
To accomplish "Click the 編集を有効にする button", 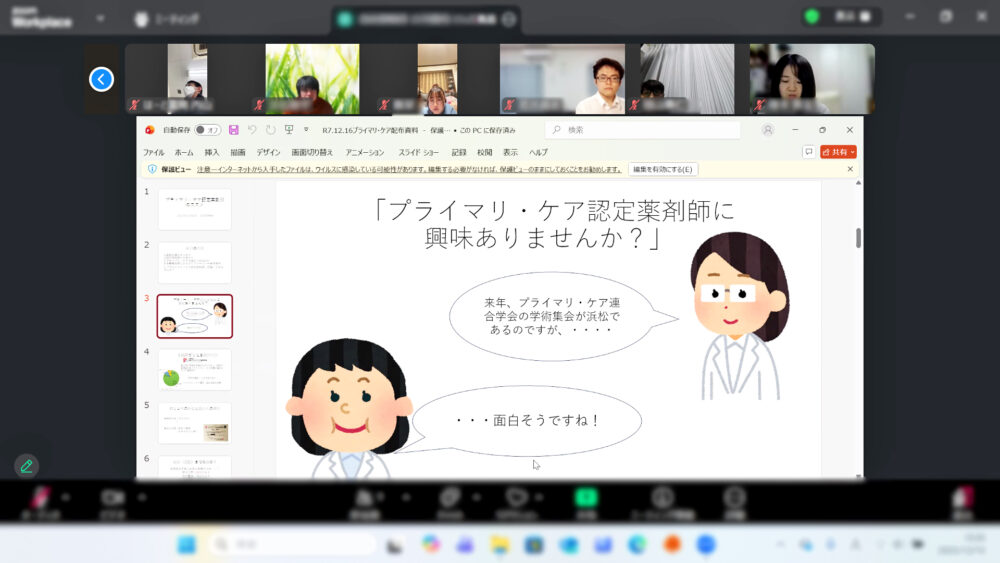I will 663,169.
